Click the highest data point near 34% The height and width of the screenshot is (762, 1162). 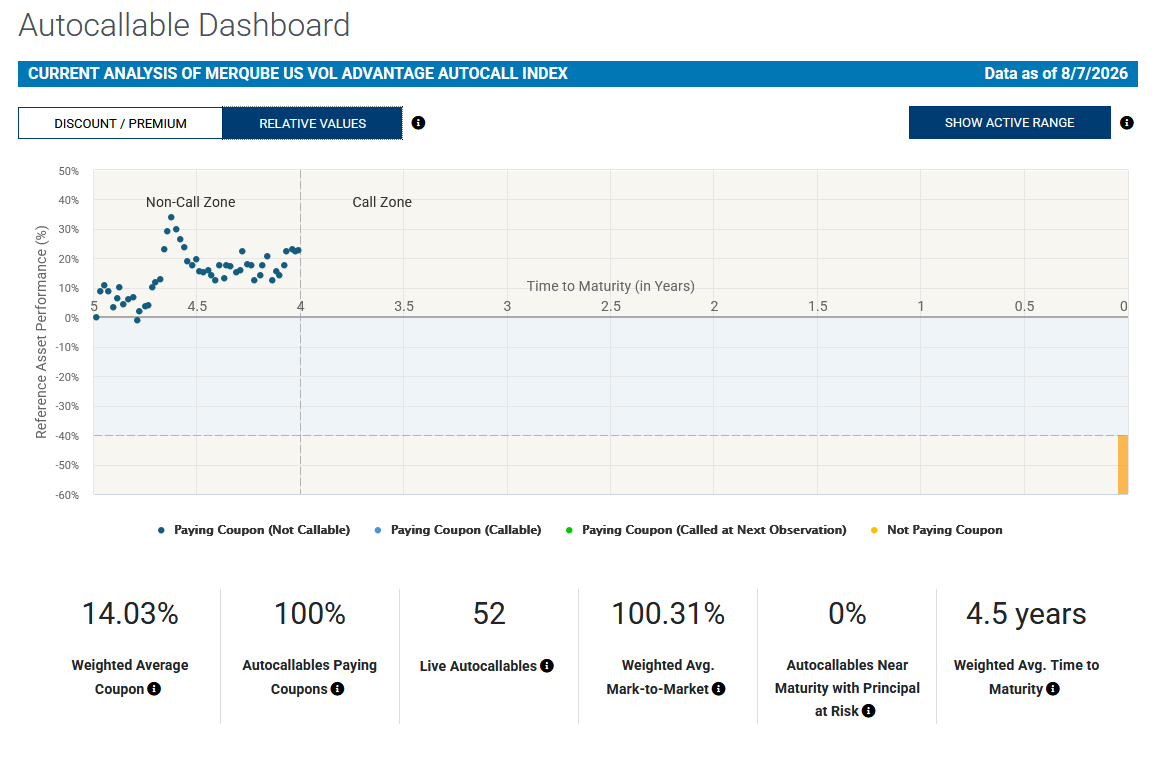171,217
